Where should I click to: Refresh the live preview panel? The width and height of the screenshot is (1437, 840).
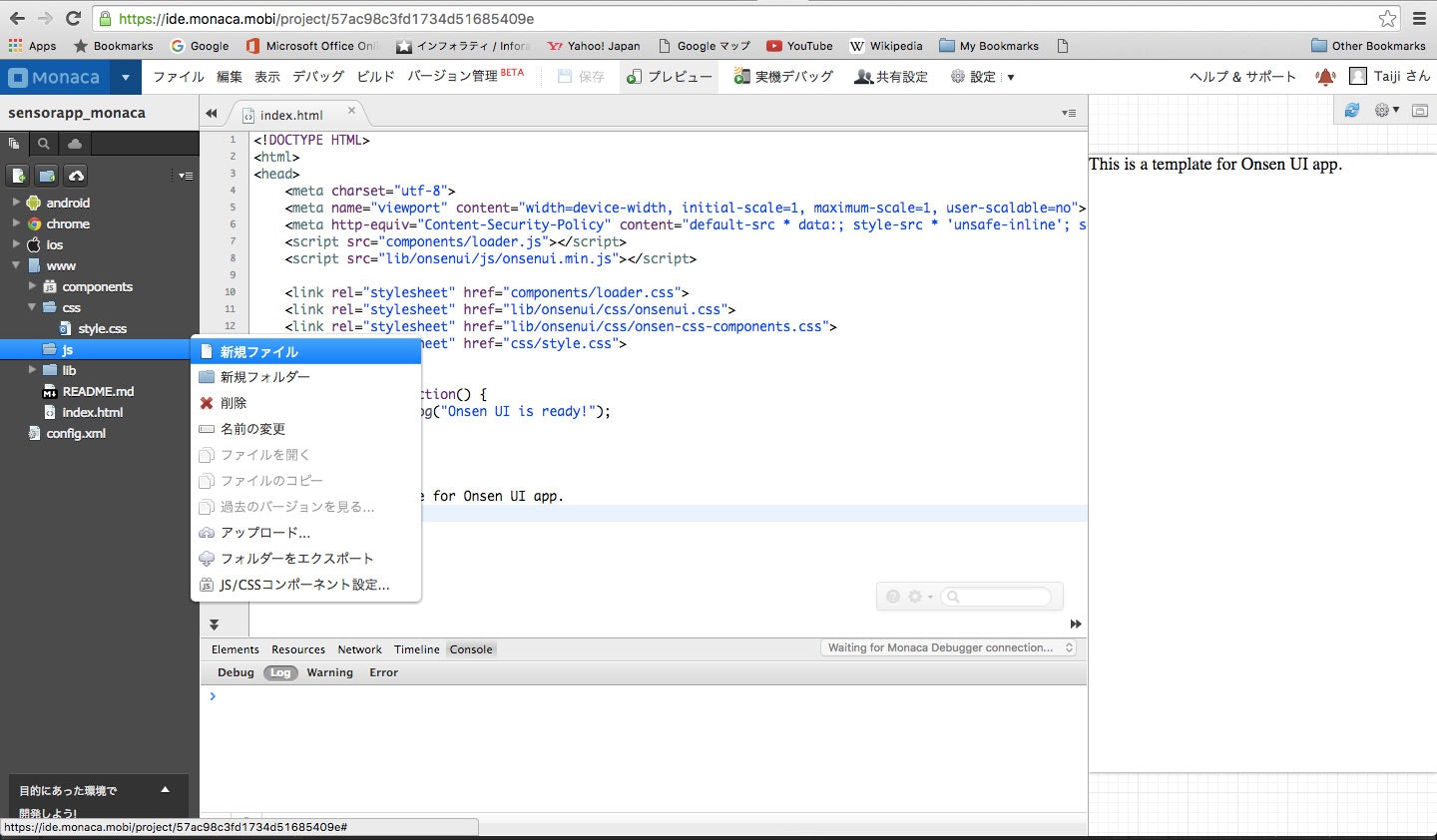point(1352,111)
